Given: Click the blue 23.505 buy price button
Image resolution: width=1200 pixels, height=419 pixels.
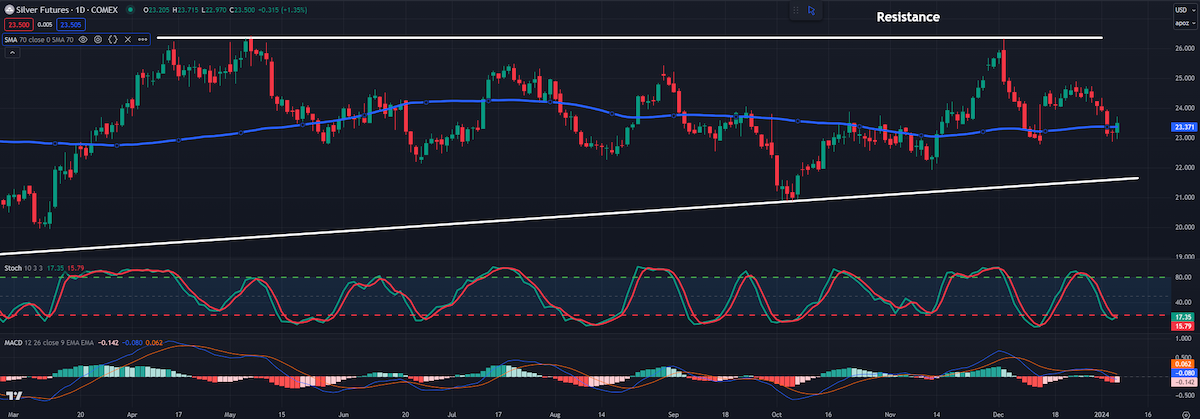Looking at the screenshot, I should pos(71,25).
